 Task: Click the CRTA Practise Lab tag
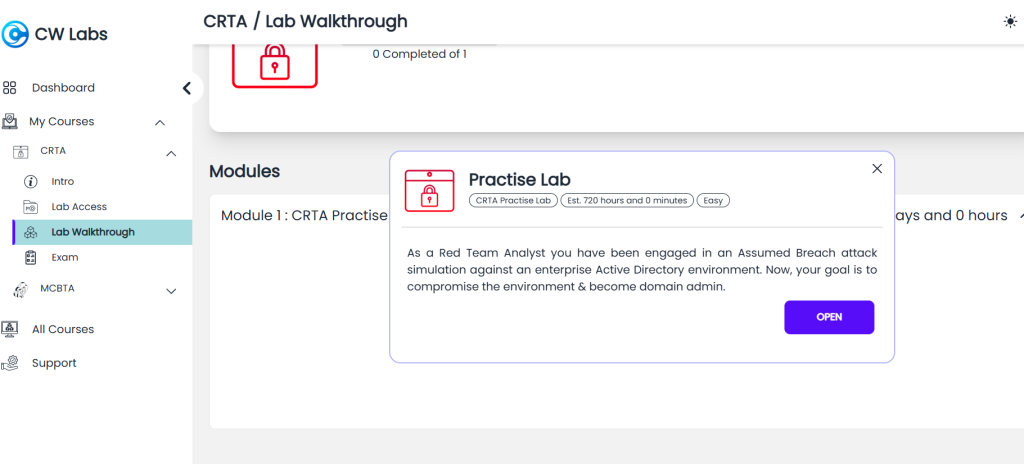[513, 201]
